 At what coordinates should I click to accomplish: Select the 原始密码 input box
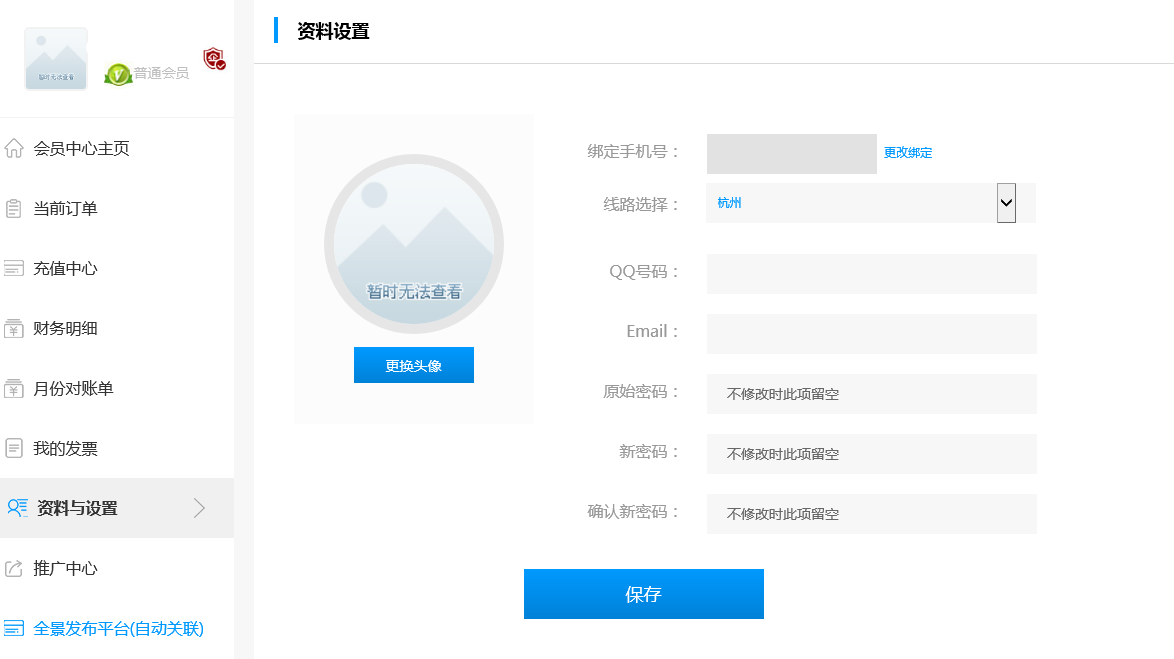pos(871,394)
